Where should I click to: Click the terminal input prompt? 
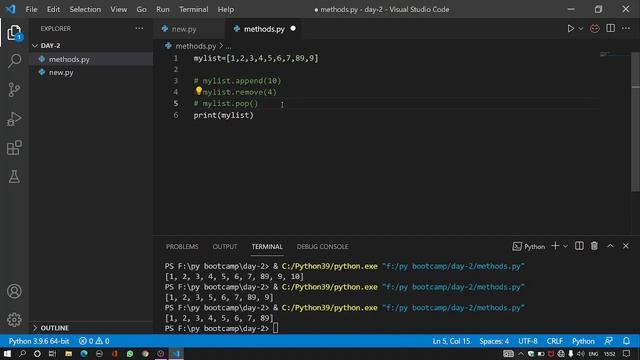(x=276, y=328)
